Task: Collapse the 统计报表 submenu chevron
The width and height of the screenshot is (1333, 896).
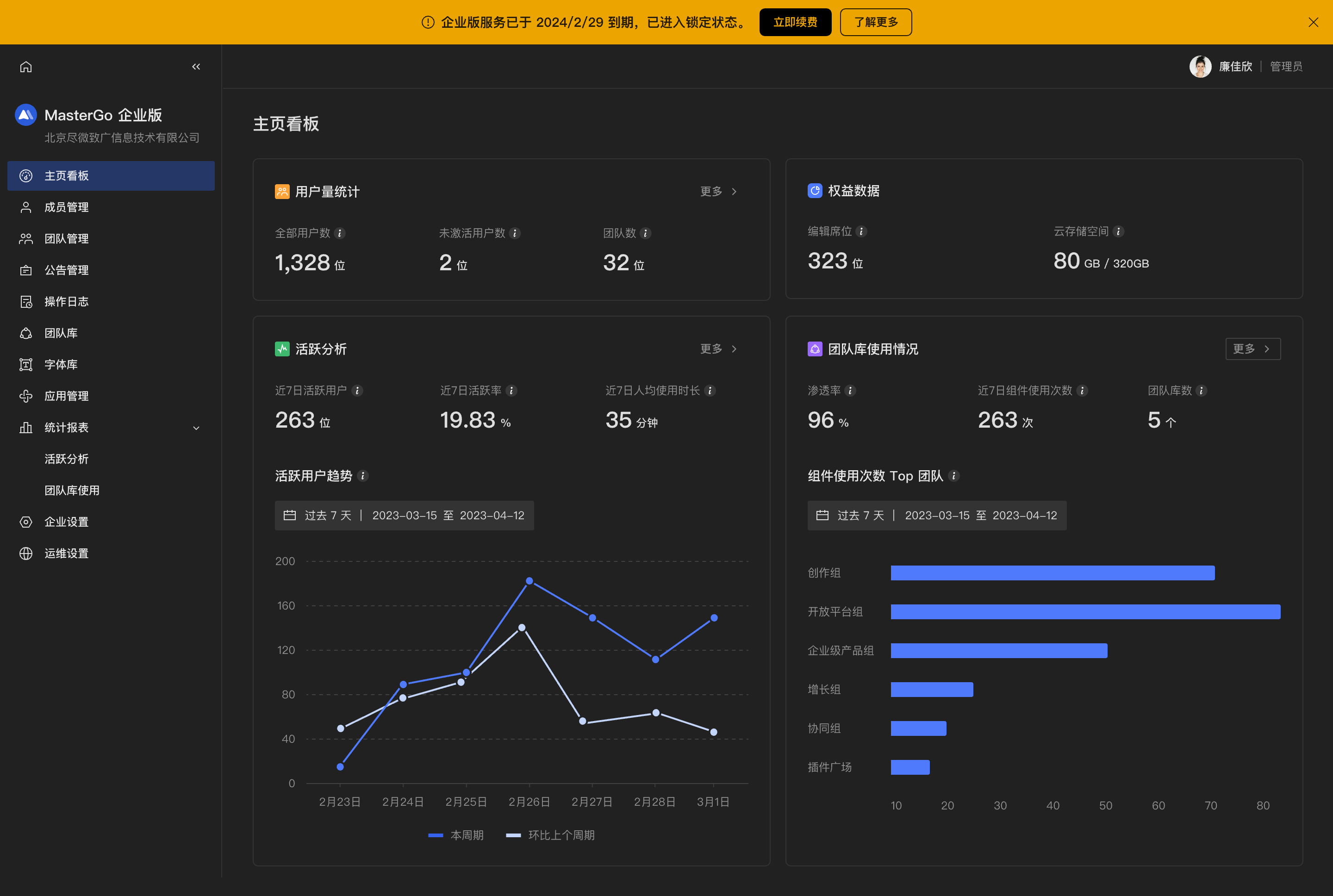Action: pos(196,428)
